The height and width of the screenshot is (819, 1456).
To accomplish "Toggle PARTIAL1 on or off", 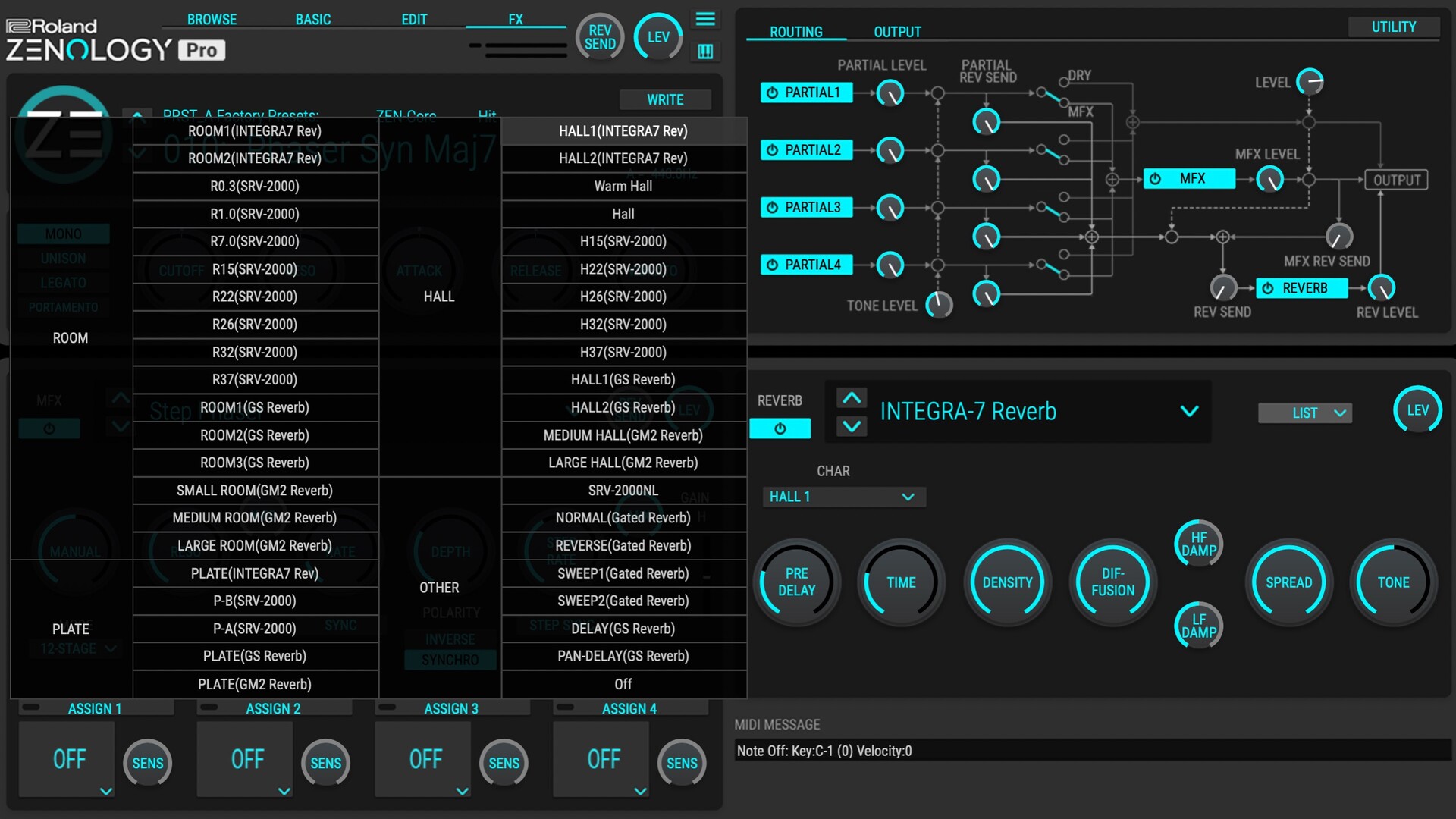I will [806, 93].
